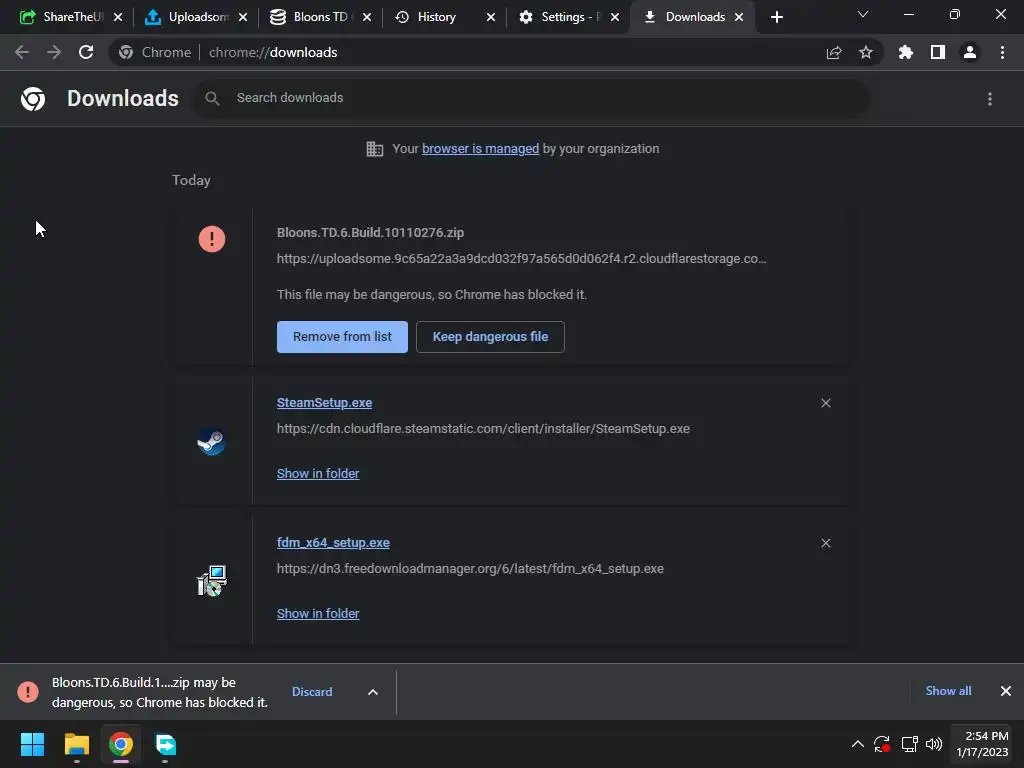
Task: Click Show all downloads
Action: pos(948,691)
